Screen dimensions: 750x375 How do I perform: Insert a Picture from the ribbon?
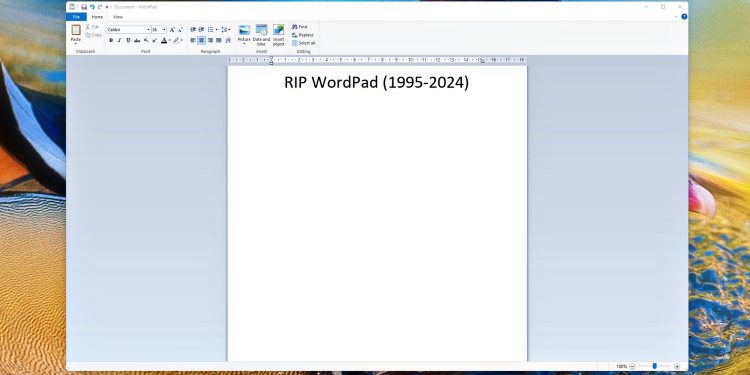(244, 30)
